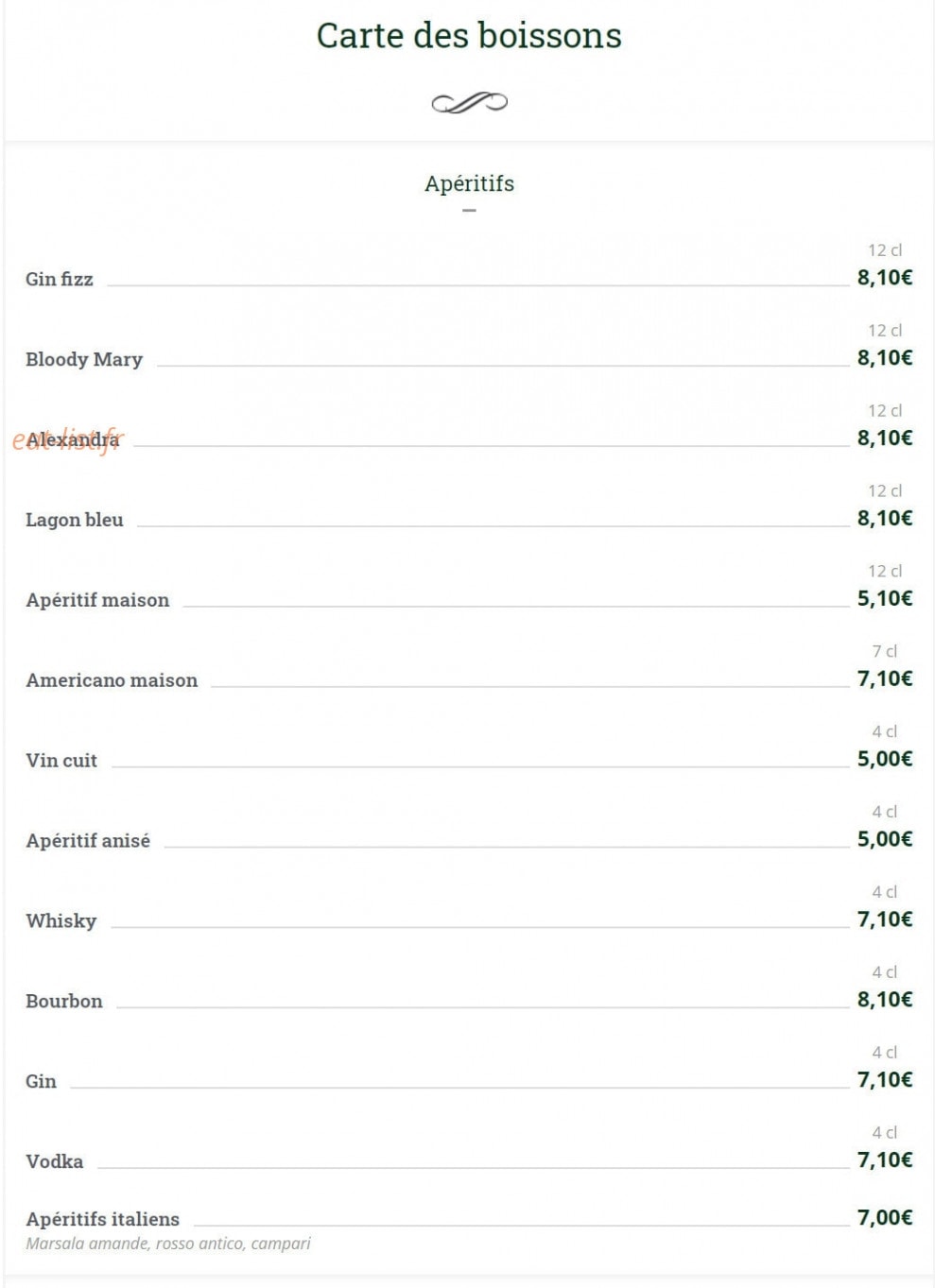
Task: Click the Apéritif maison item
Action: tap(97, 600)
